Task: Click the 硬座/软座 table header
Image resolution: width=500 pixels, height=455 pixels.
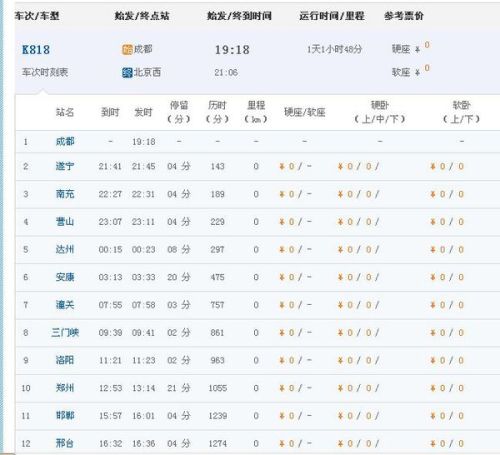Action: 305,112
